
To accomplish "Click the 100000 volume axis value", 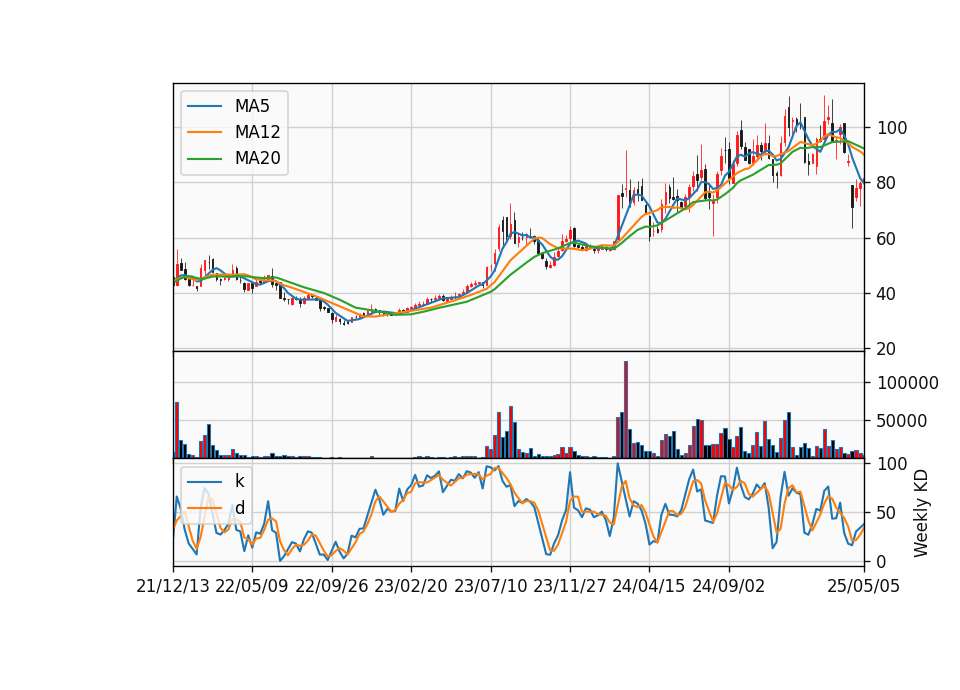I will [x=908, y=383].
